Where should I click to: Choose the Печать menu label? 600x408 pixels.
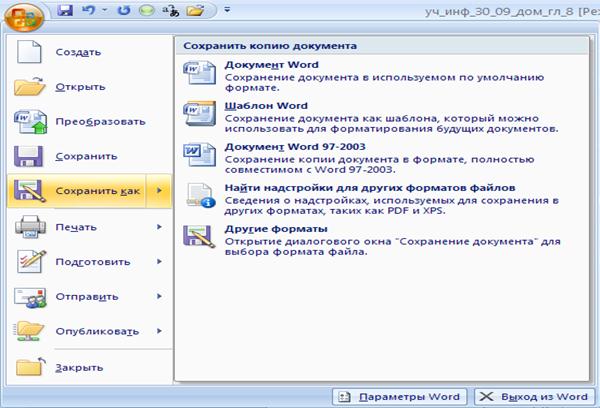click(x=76, y=227)
